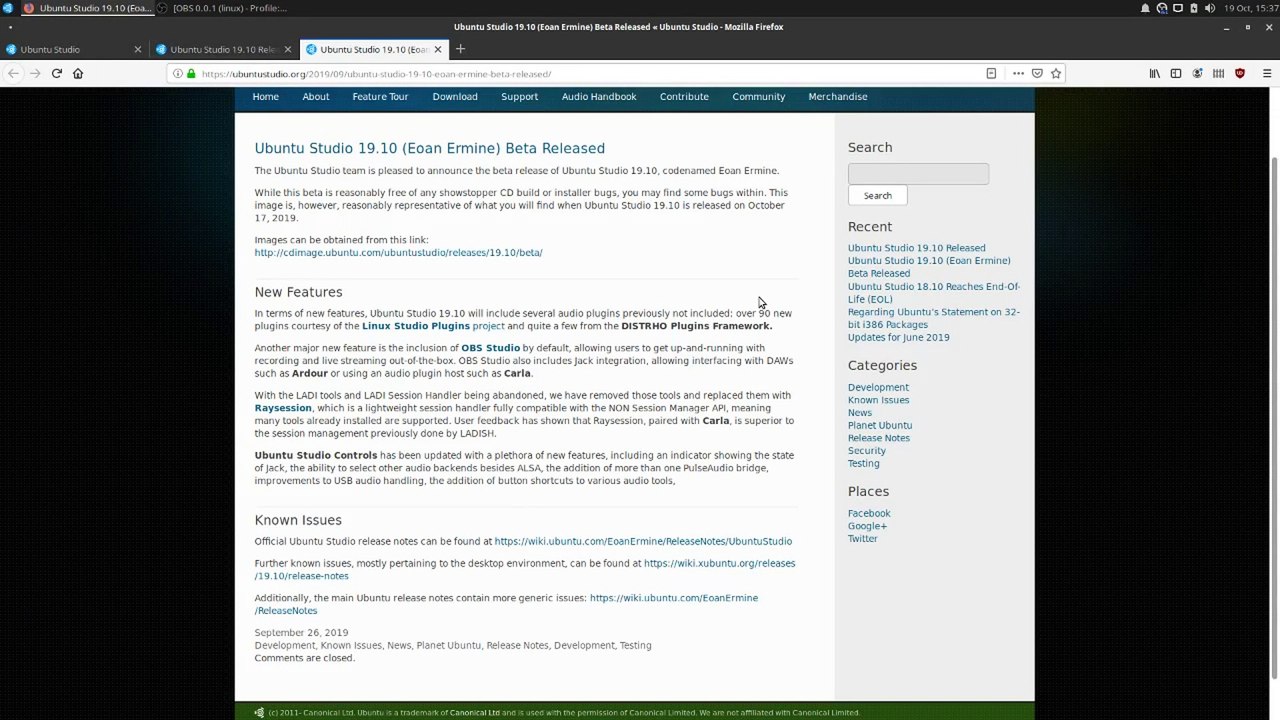Check the battery power indicator

tap(1194, 8)
